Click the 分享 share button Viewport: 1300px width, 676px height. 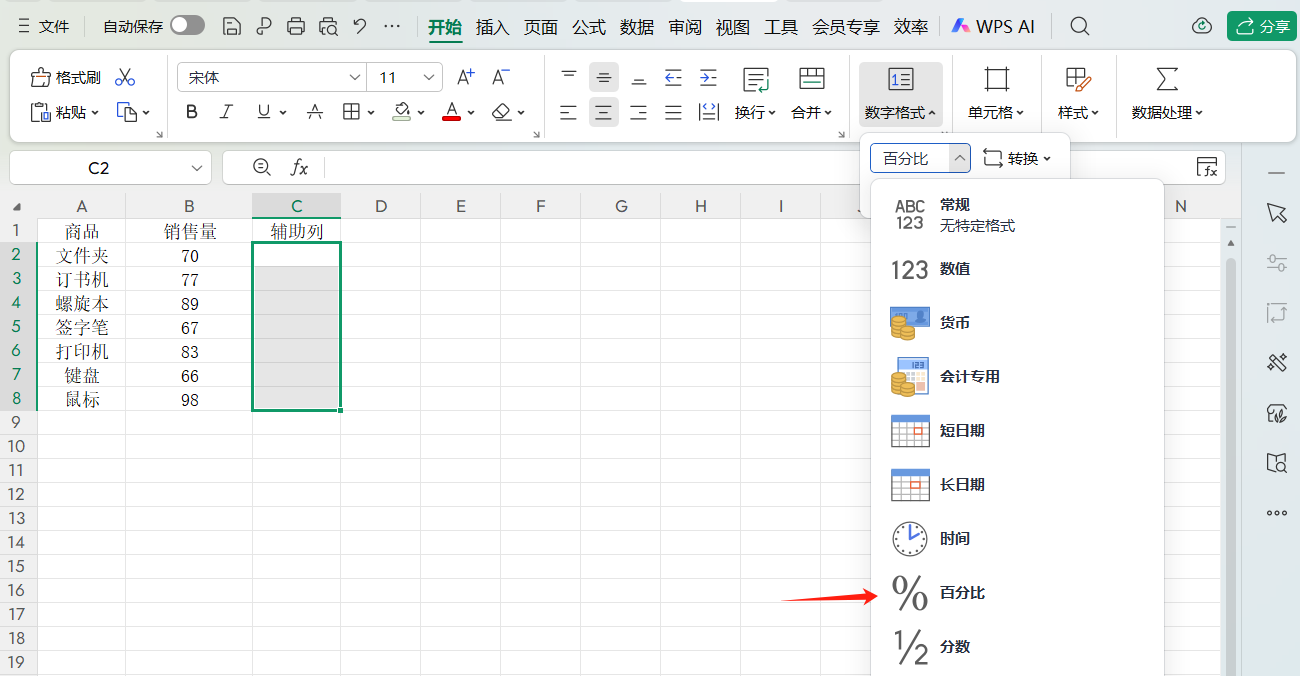click(1261, 27)
